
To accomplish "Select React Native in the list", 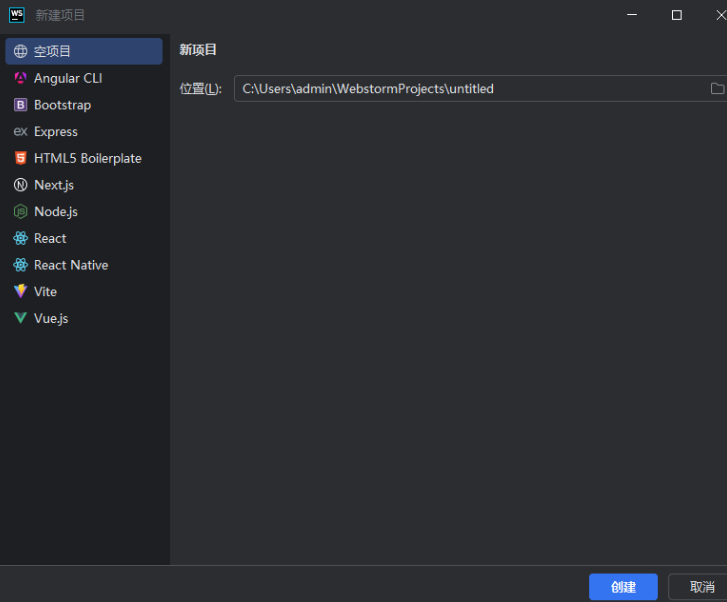I will click(84, 265).
